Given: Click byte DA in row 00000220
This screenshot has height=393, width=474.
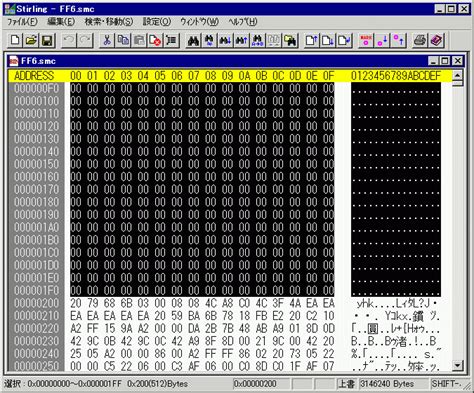Looking at the screenshot, I should point(194,328).
